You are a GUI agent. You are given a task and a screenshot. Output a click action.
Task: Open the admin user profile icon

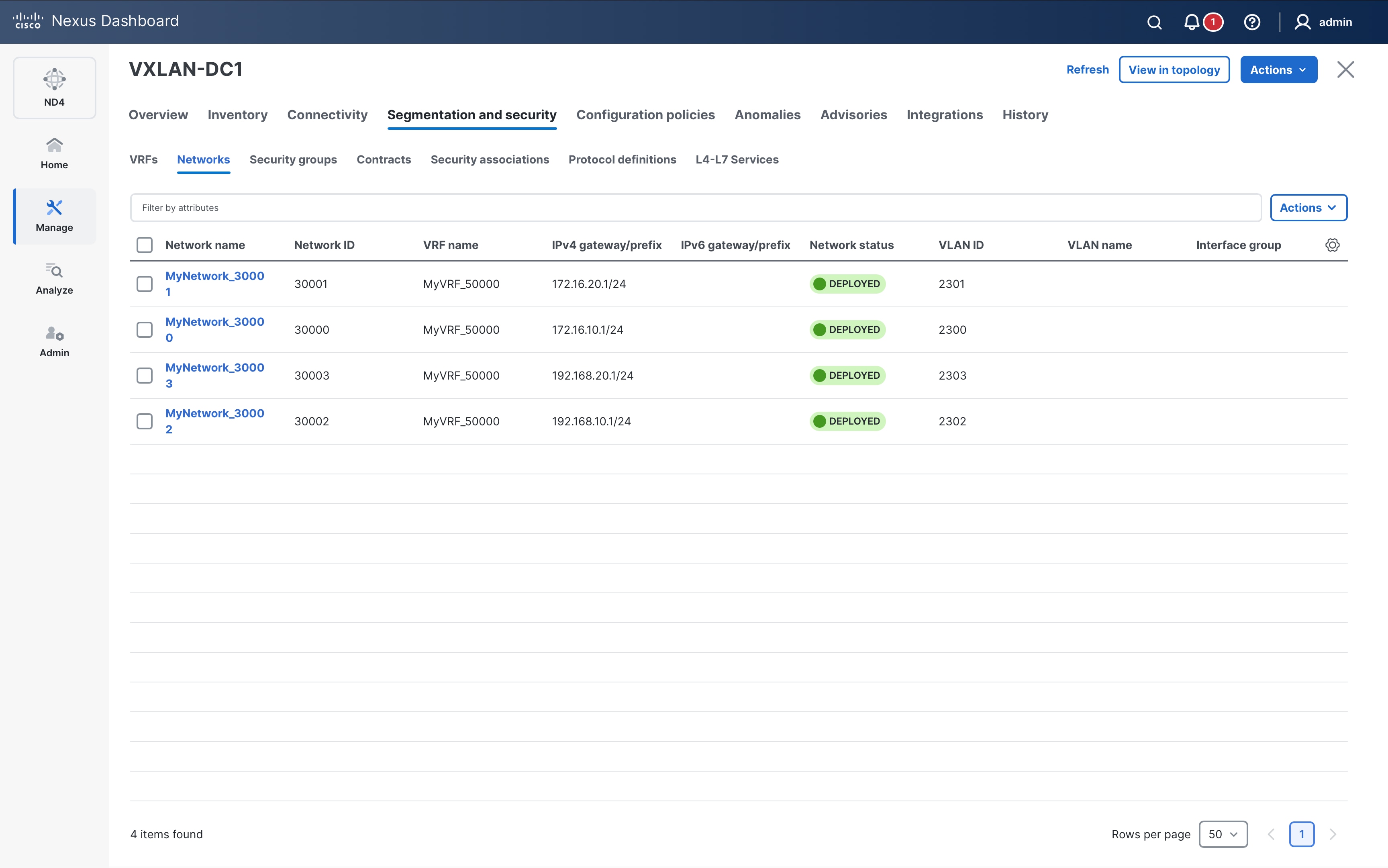[1302, 22]
